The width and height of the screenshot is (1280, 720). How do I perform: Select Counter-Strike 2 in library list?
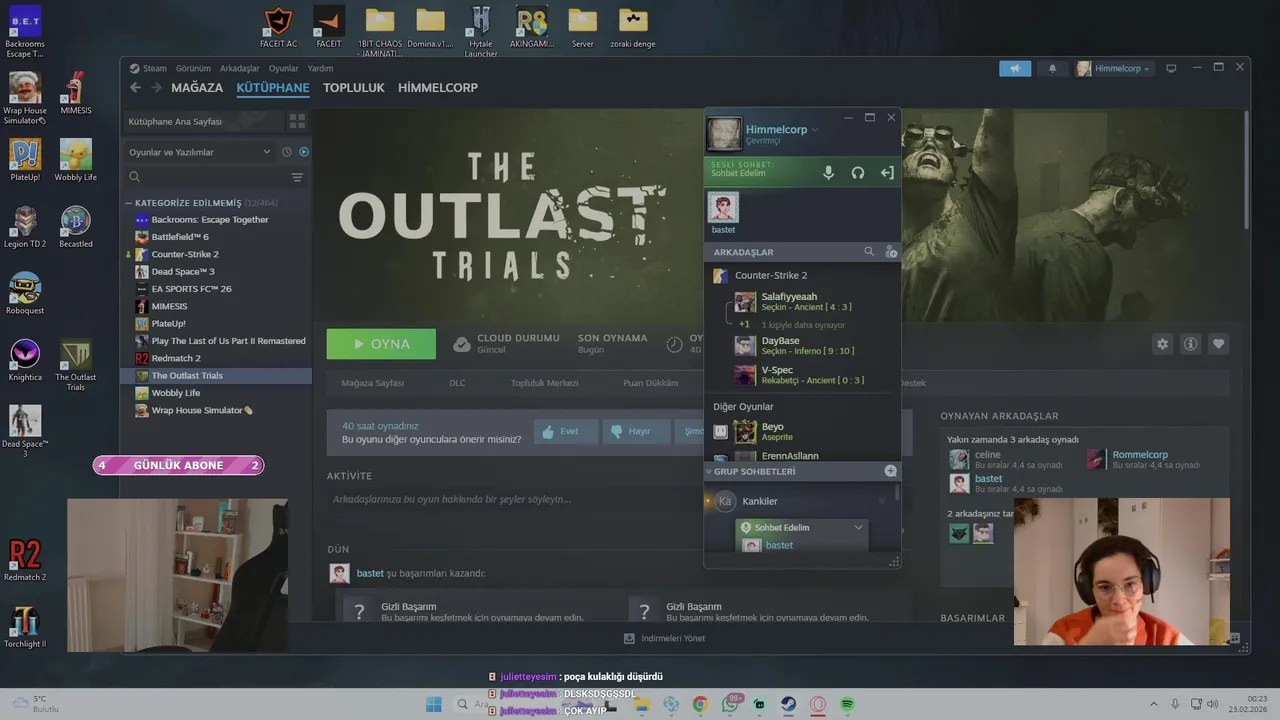216,254
